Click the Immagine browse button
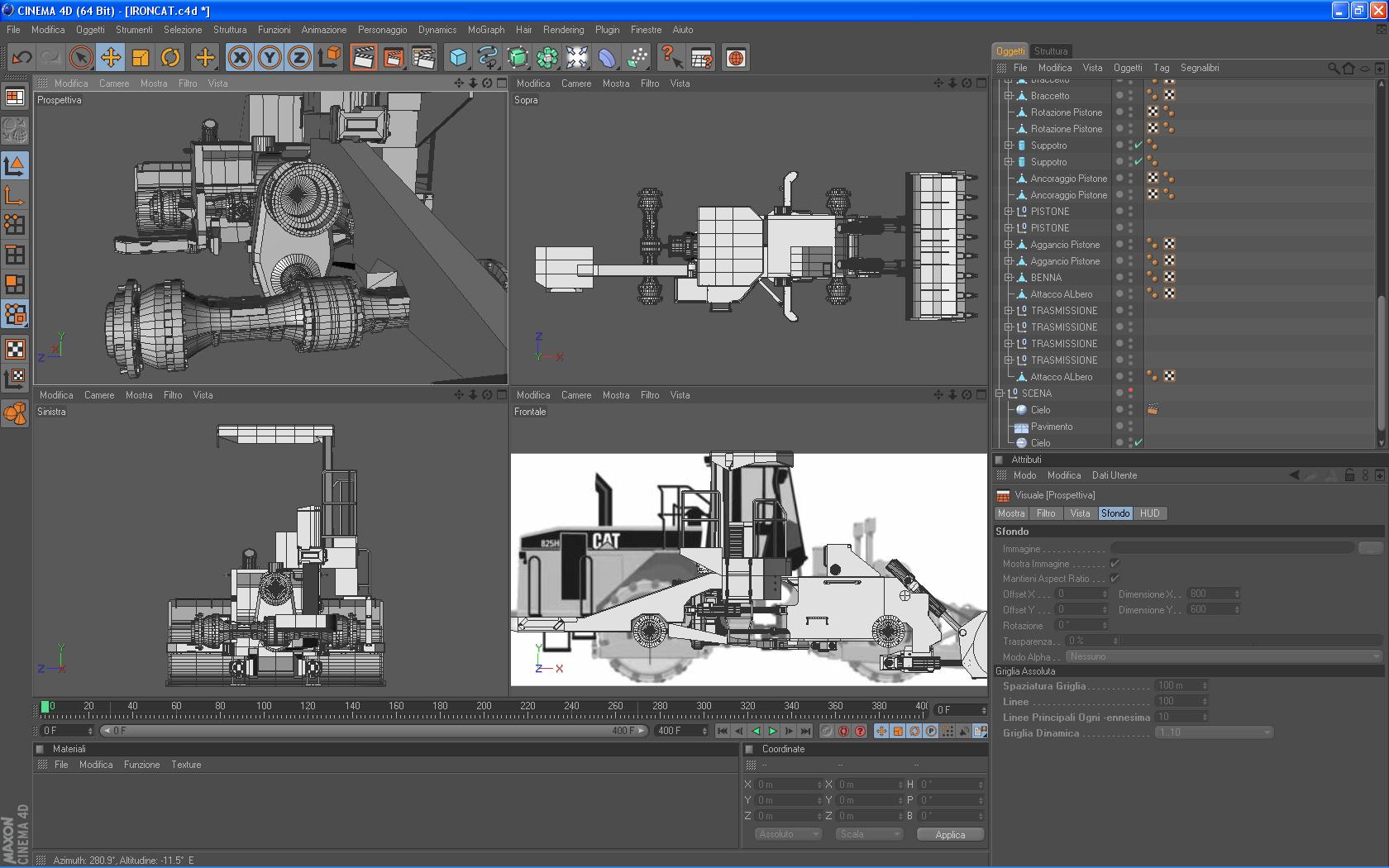The image size is (1389, 868). (1370, 548)
